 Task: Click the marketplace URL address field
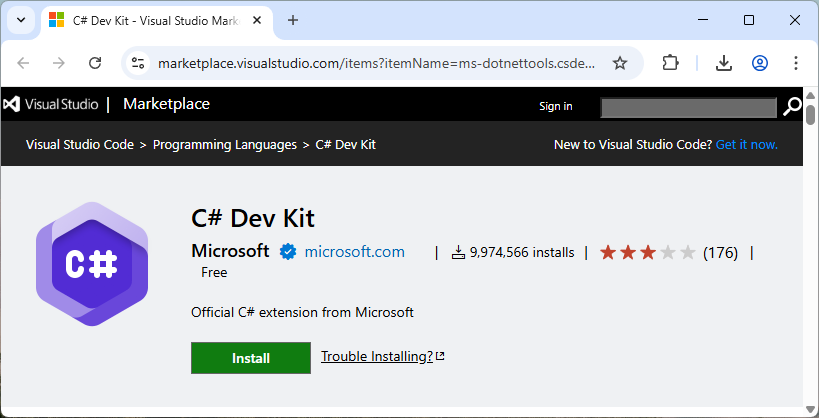tap(376, 64)
